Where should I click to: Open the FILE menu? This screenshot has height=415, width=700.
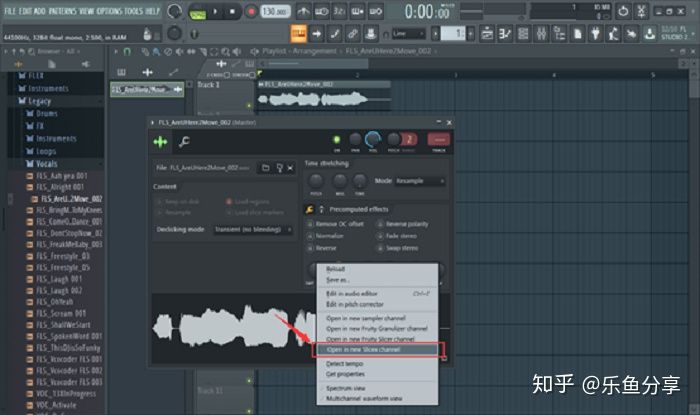coord(10,11)
